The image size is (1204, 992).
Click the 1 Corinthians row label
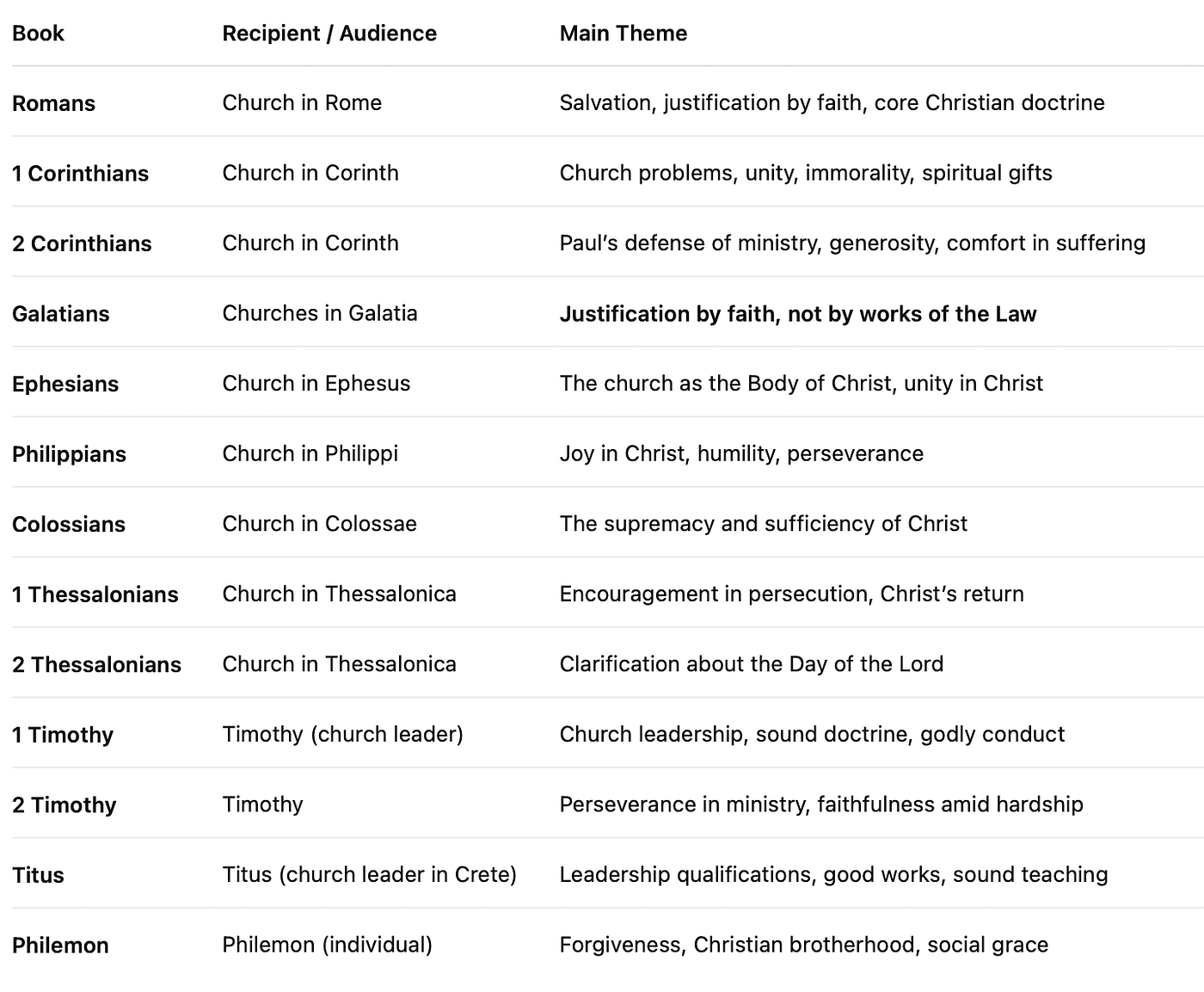pyautogui.click(x=80, y=173)
